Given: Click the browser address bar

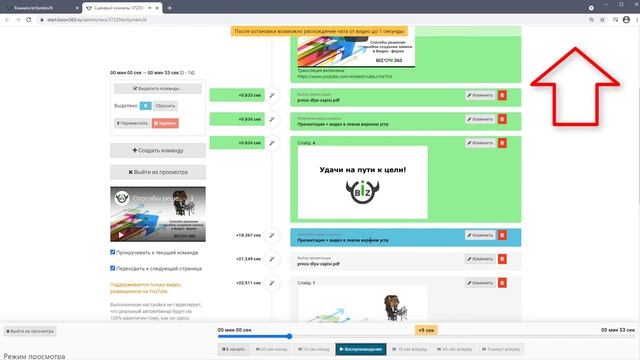Looking at the screenshot, I should click(310, 20).
